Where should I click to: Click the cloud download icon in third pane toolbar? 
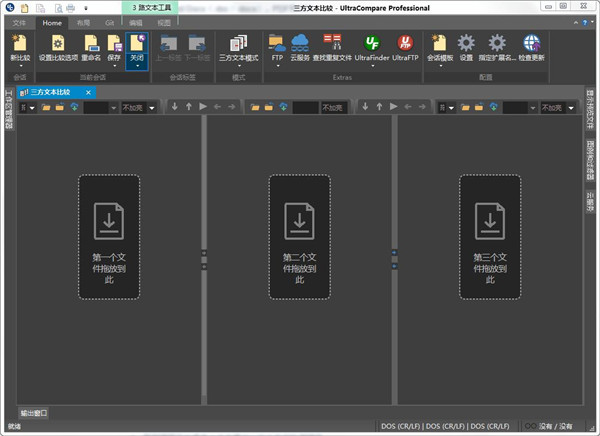click(x=494, y=107)
